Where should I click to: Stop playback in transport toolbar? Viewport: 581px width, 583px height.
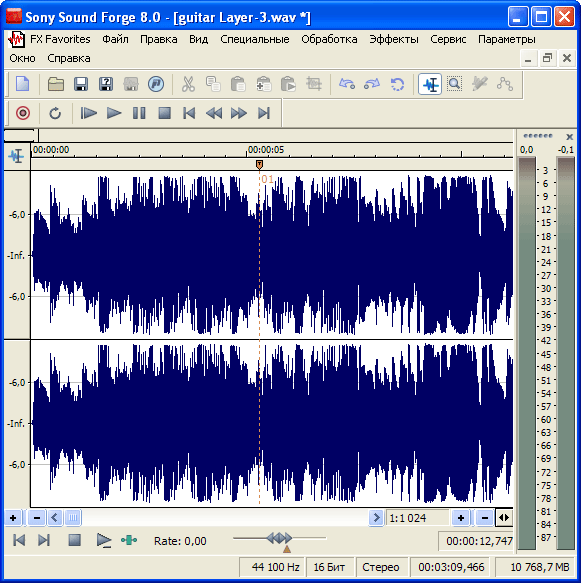(164, 113)
